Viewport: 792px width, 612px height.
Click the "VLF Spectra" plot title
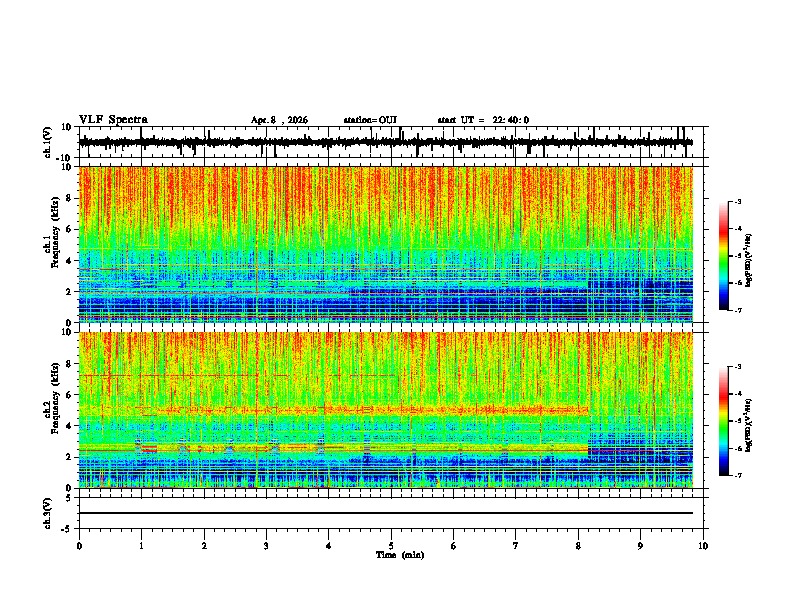point(113,120)
